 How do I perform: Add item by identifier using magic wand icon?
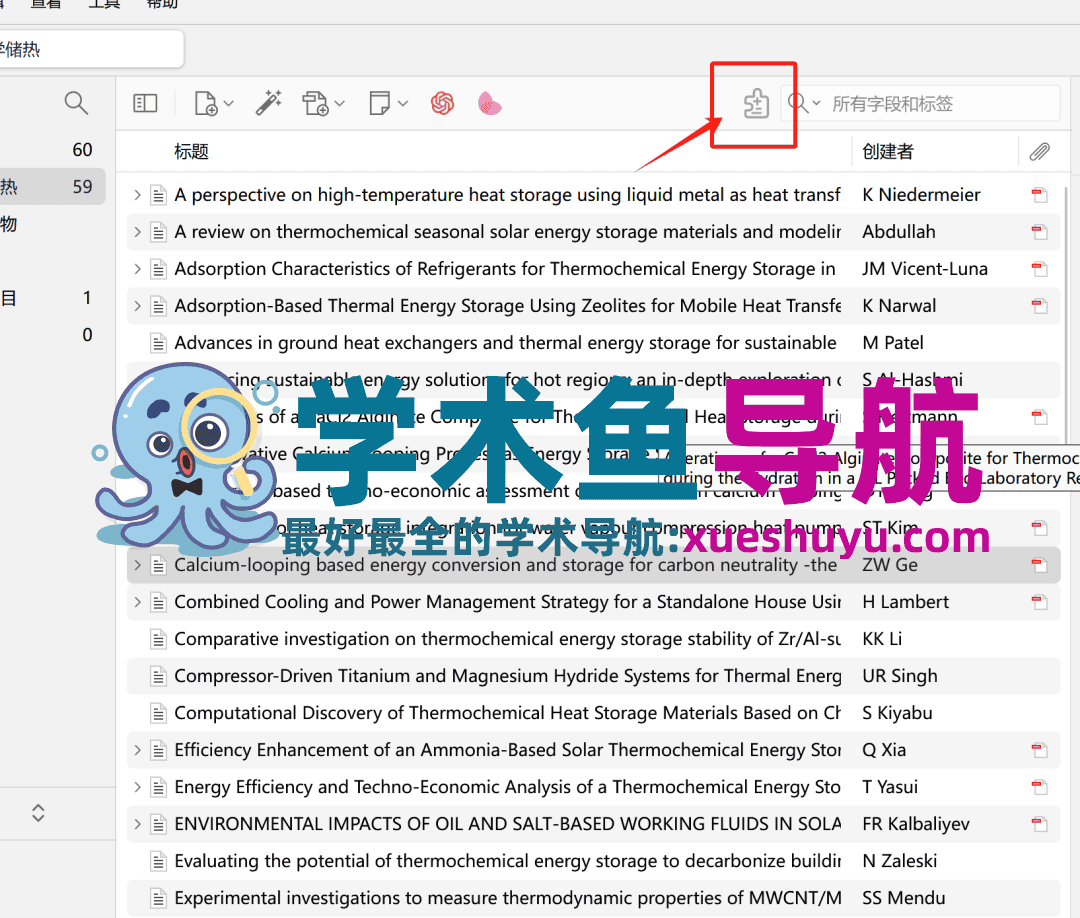(269, 103)
